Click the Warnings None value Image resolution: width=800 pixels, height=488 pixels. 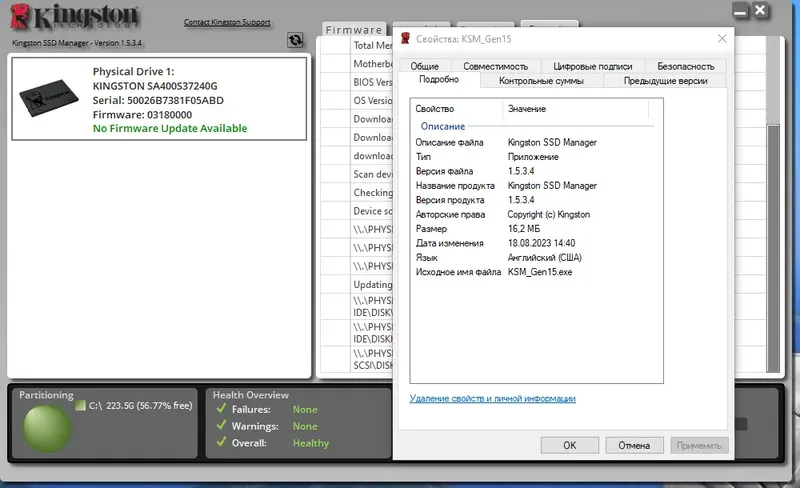(305, 426)
